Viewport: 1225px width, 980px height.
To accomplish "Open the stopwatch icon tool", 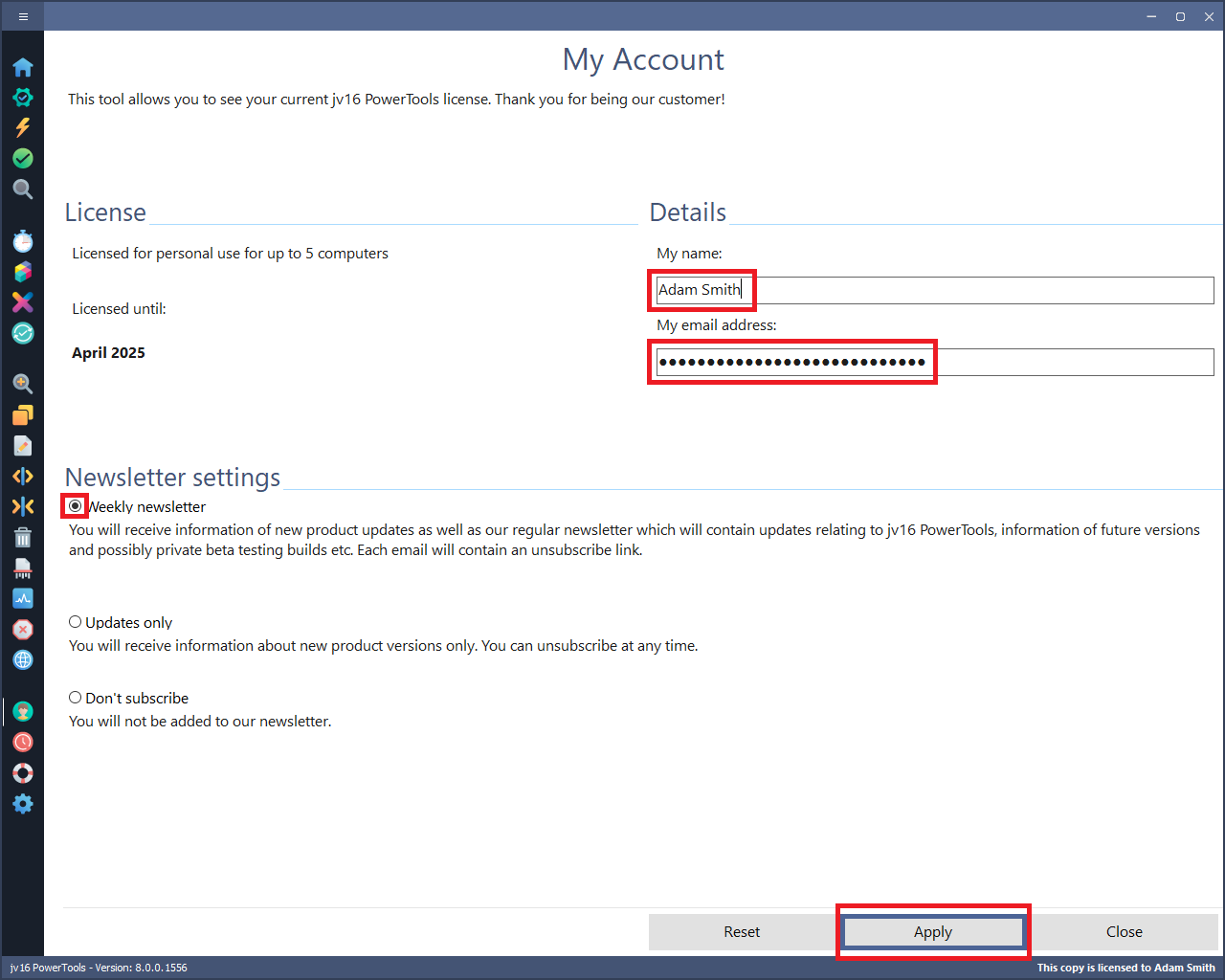I will coord(23,240).
